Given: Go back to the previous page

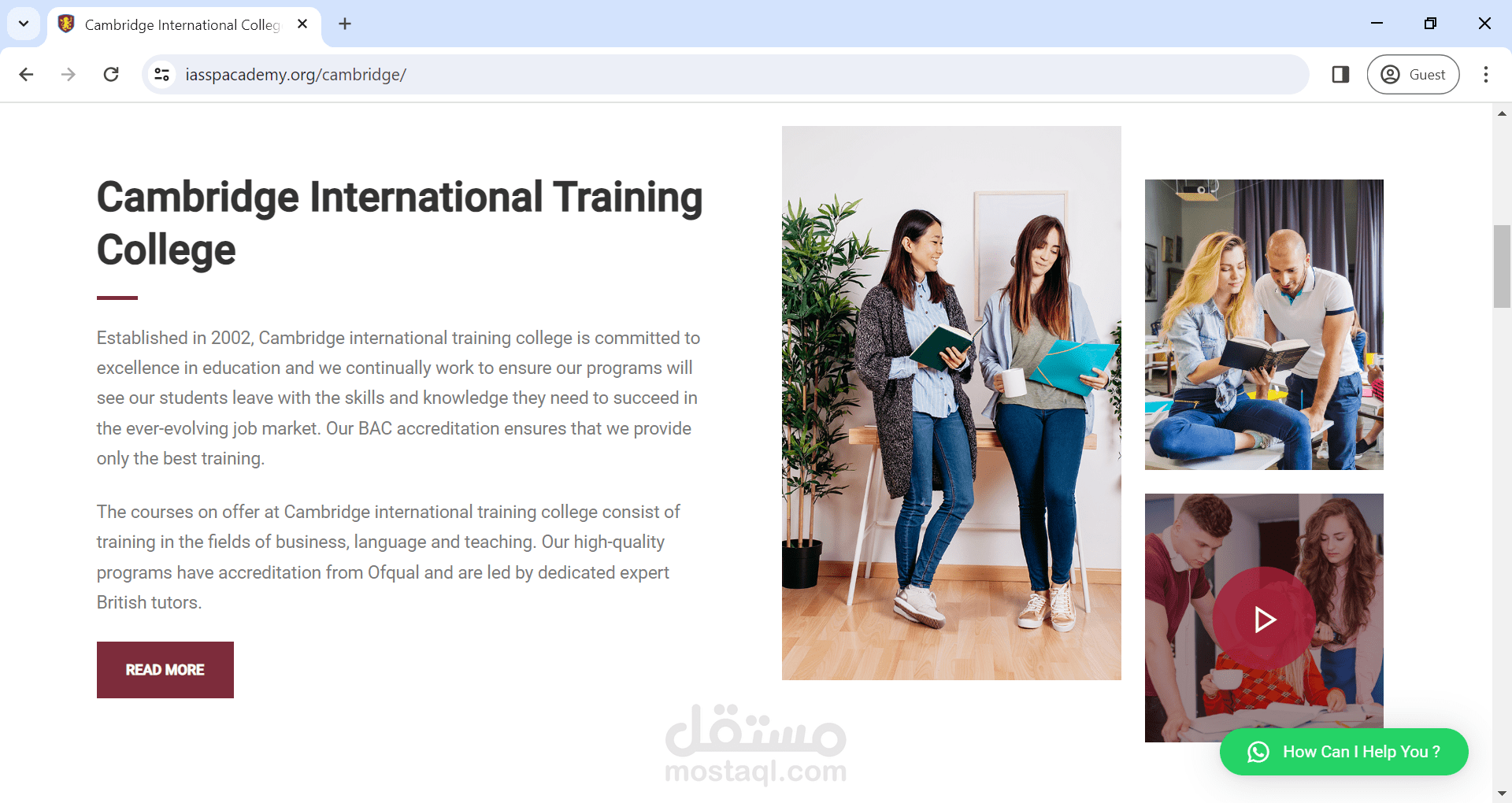Looking at the screenshot, I should tap(26, 74).
